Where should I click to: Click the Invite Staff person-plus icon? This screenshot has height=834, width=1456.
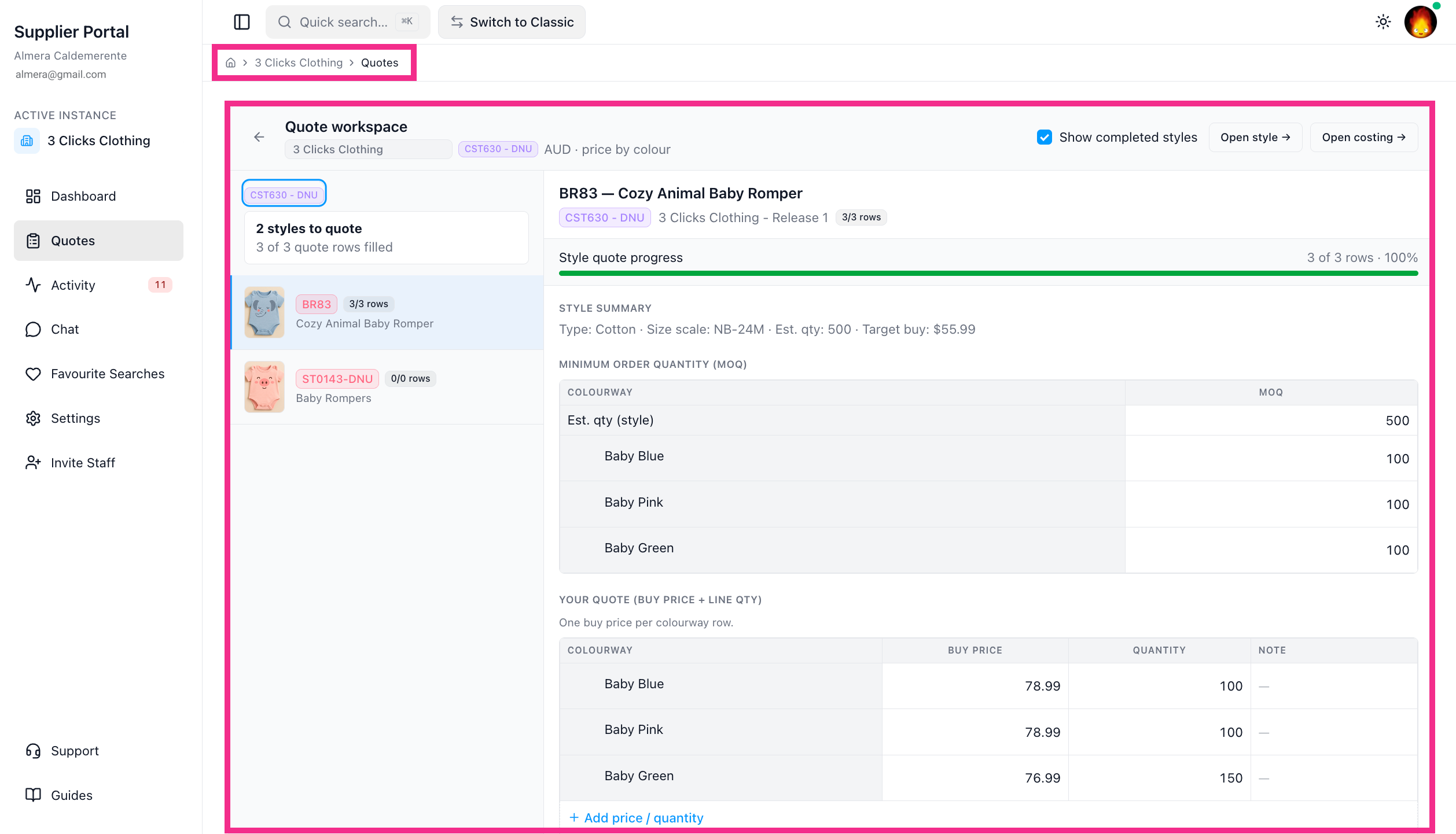[33, 463]
